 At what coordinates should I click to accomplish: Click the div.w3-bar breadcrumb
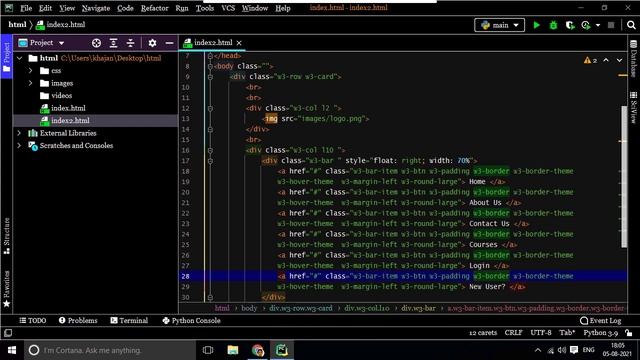418,308
